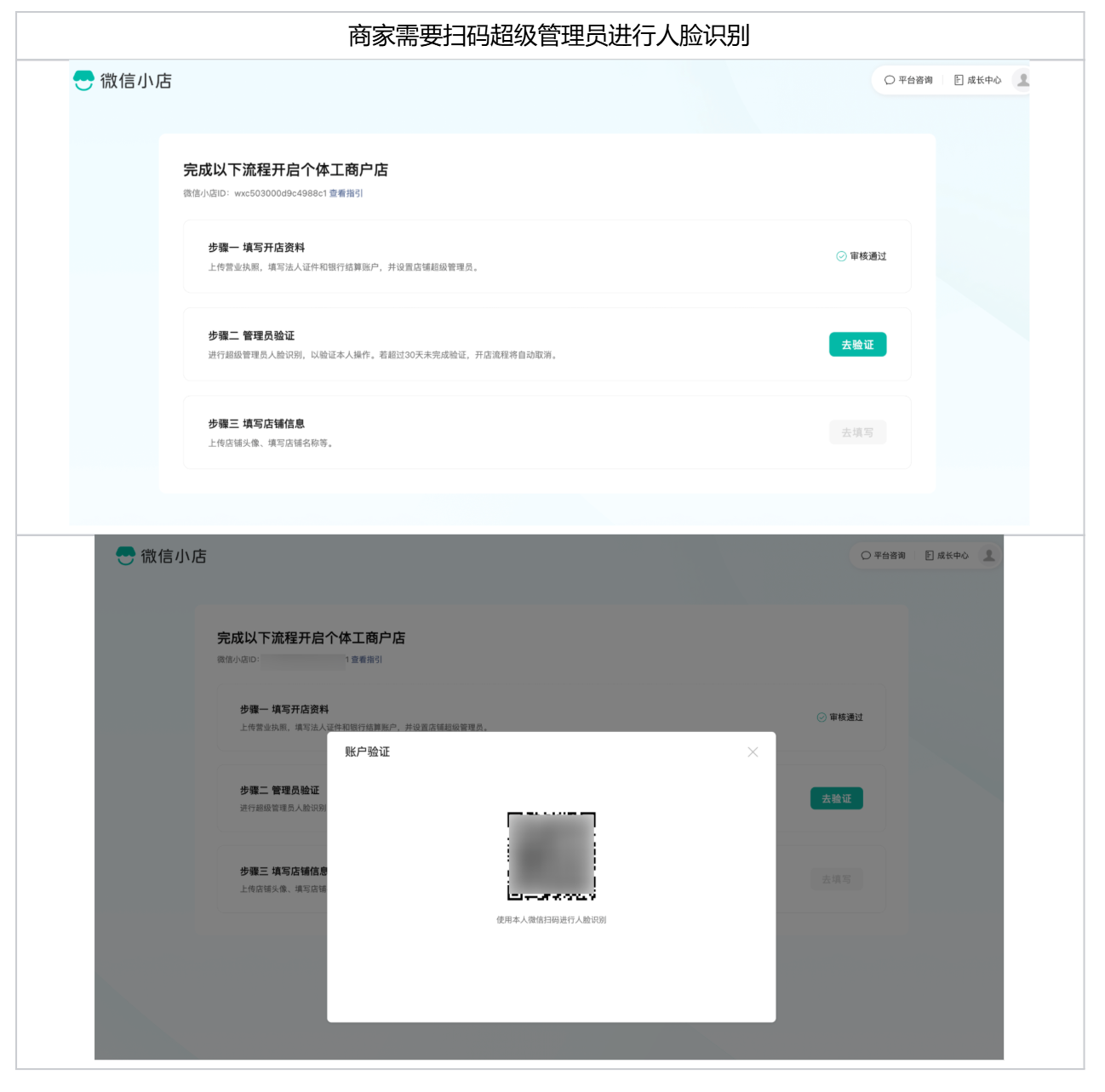Click the 微信小店 logo icon behind the dialog
Viewport: 1105px width, 1092px height.
tap(126, 556)
